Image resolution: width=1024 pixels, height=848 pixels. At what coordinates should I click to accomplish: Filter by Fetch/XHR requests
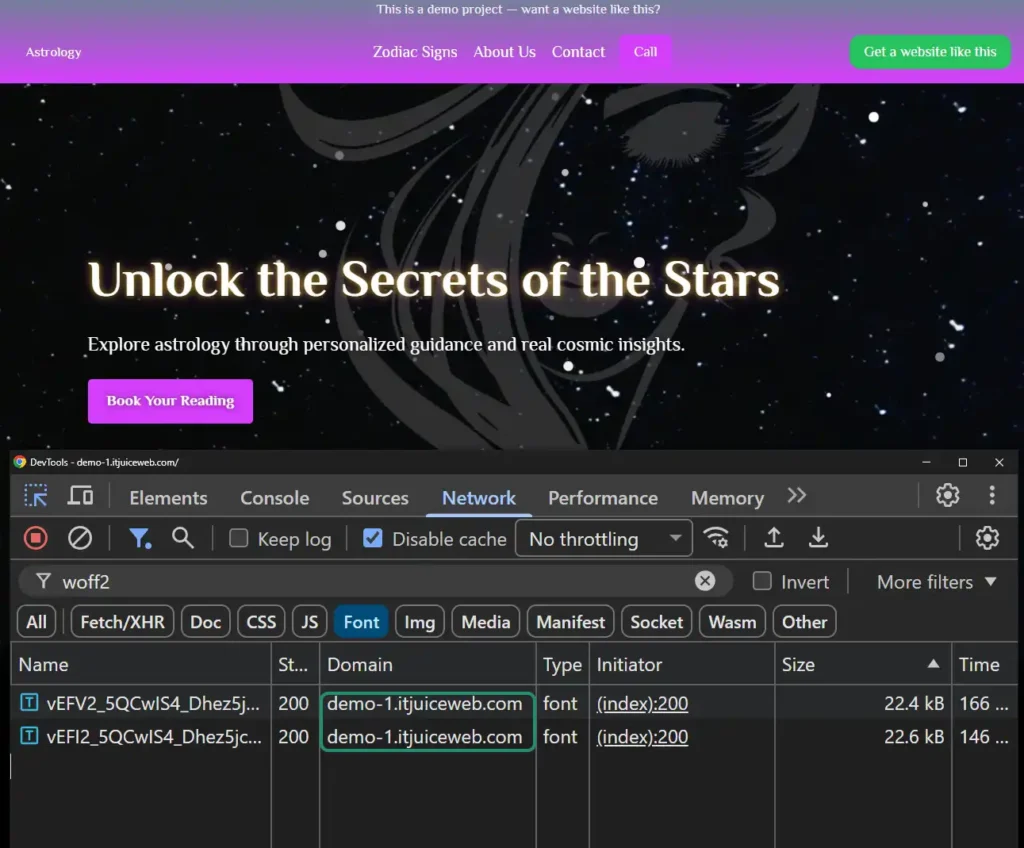(122, 622)
